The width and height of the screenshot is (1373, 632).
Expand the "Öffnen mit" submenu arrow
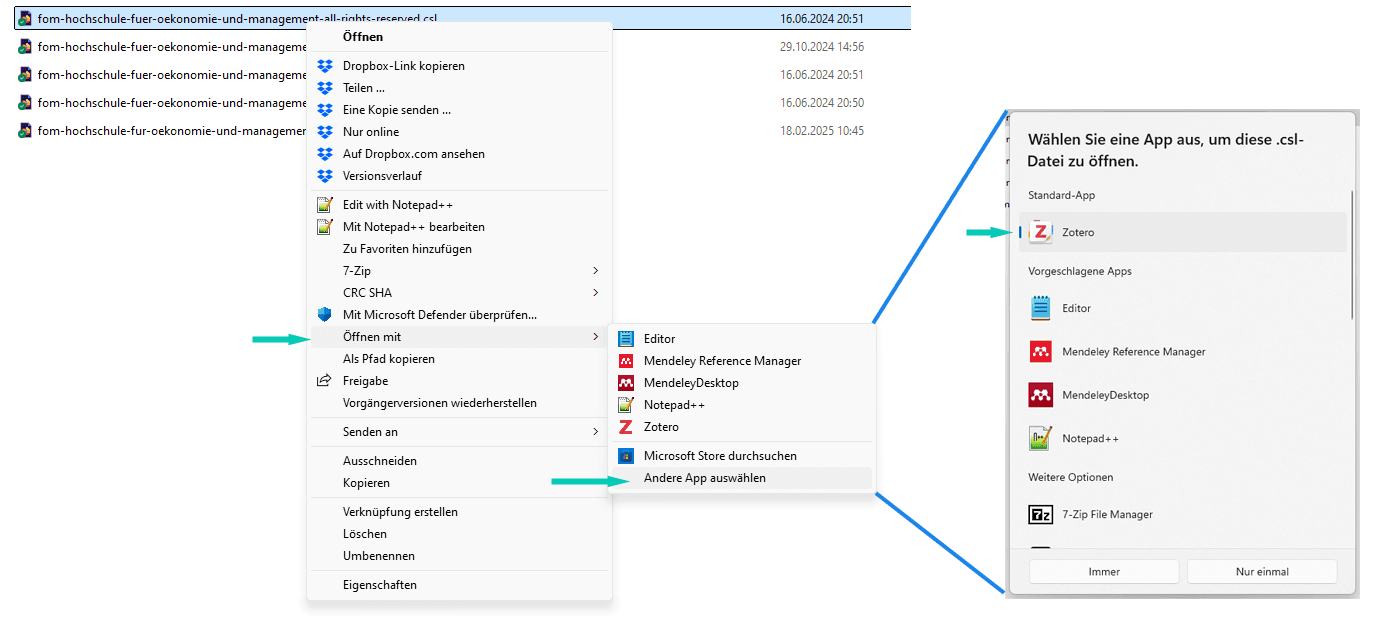[596, 337]
